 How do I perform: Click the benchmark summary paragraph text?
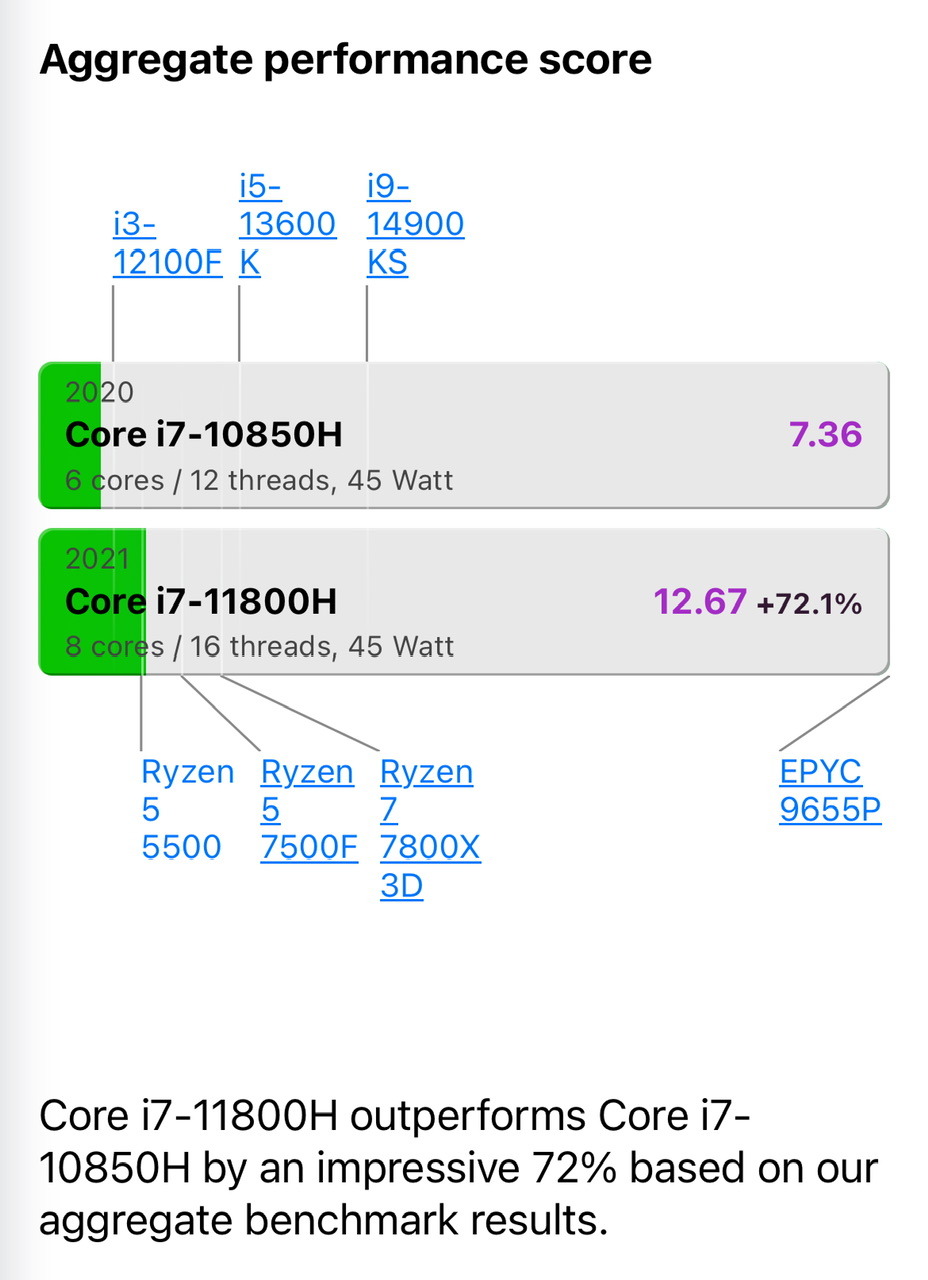pos(458,1168)
